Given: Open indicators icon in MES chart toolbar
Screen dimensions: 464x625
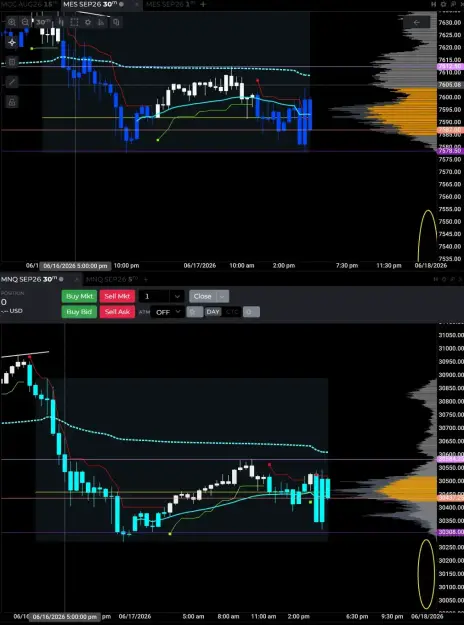Looking at the screenshot, I should [x=101, y=22].
